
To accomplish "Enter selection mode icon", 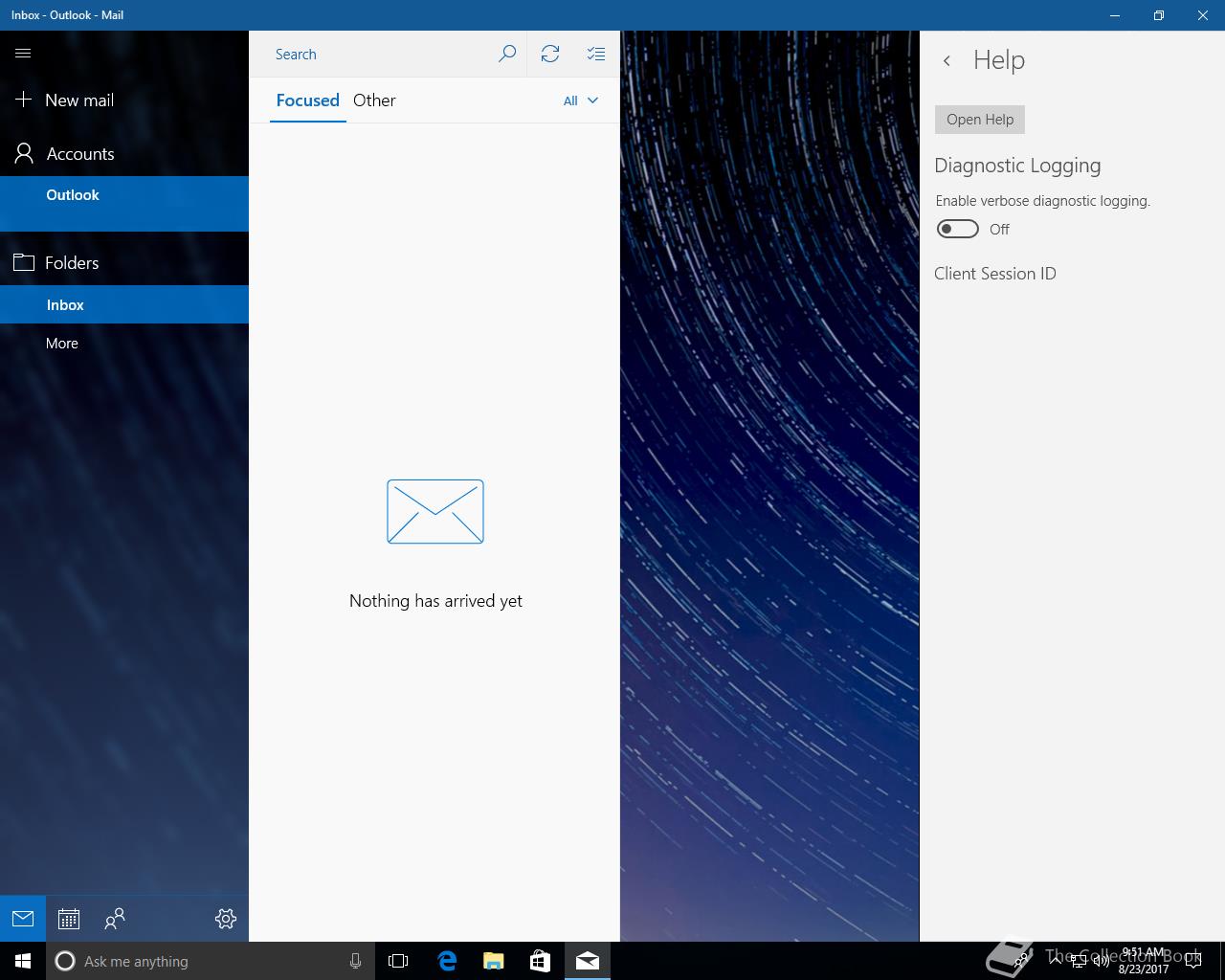I will (x=596, y=55).
